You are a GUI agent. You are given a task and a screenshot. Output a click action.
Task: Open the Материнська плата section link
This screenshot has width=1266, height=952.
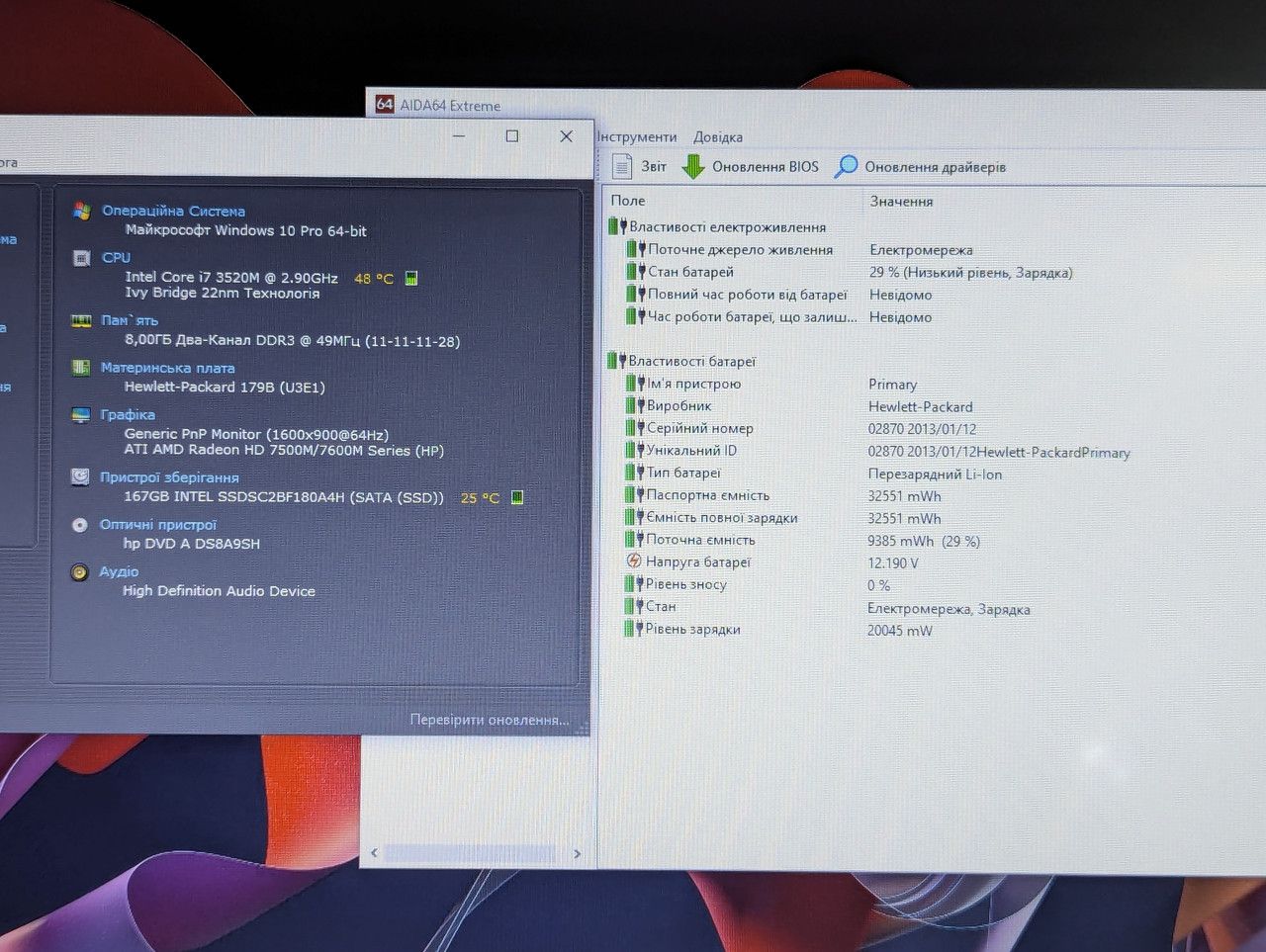pos(167,368)
